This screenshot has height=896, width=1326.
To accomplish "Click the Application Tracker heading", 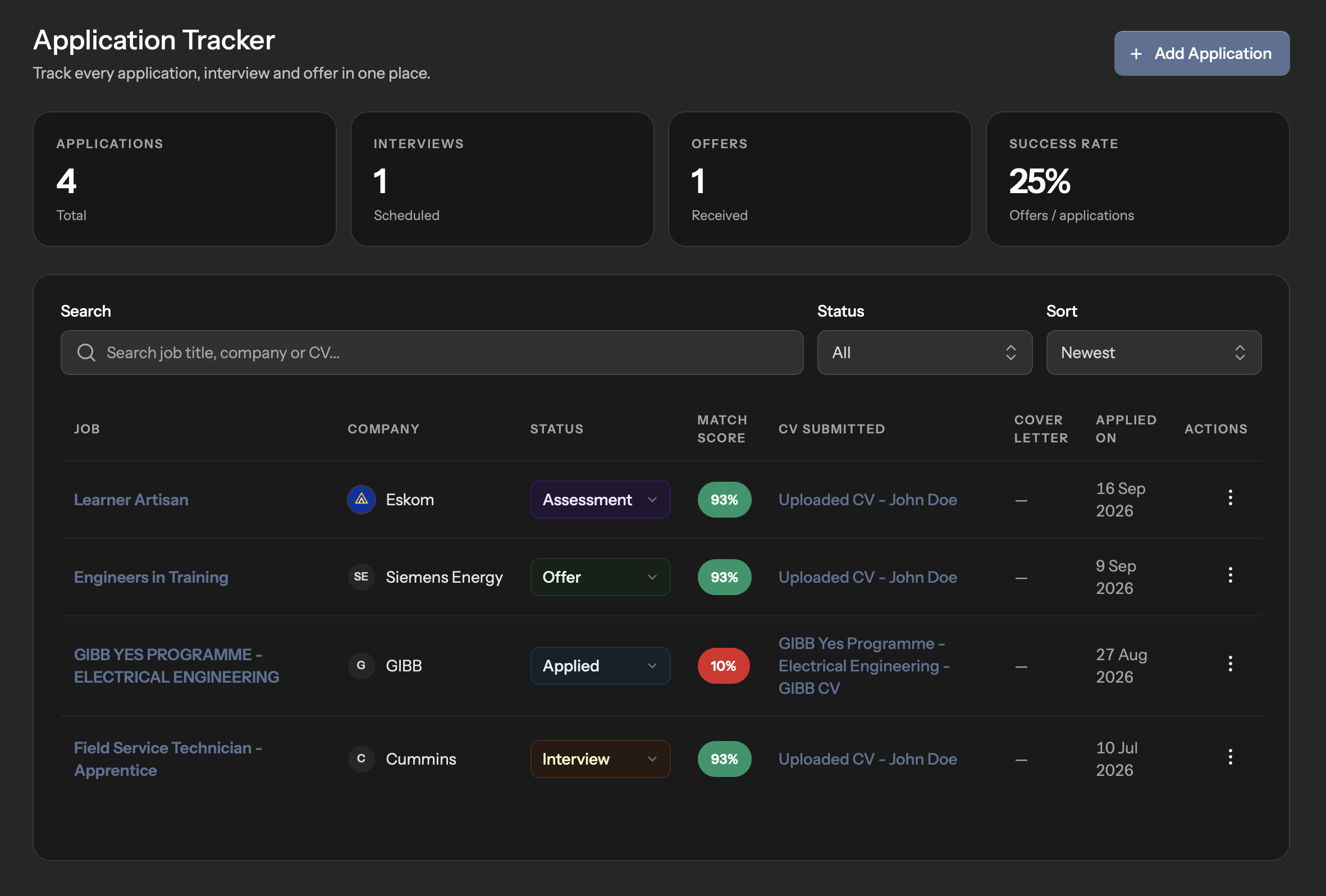I will click(154, 40).
